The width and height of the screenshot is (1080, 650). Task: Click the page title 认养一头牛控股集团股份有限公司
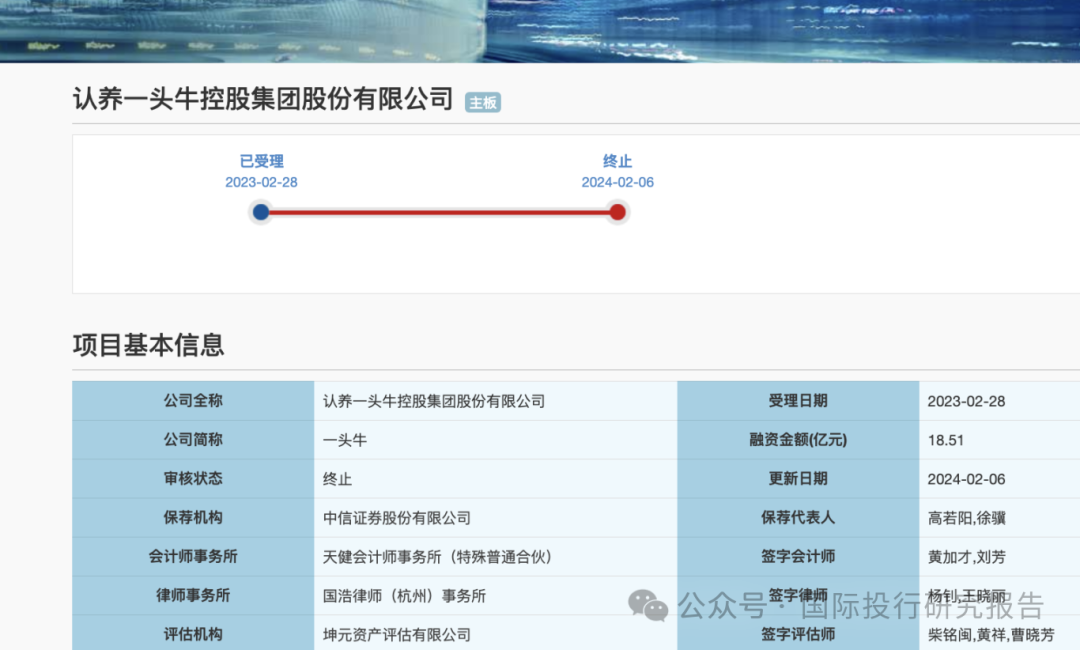click(x=263, y=99)
